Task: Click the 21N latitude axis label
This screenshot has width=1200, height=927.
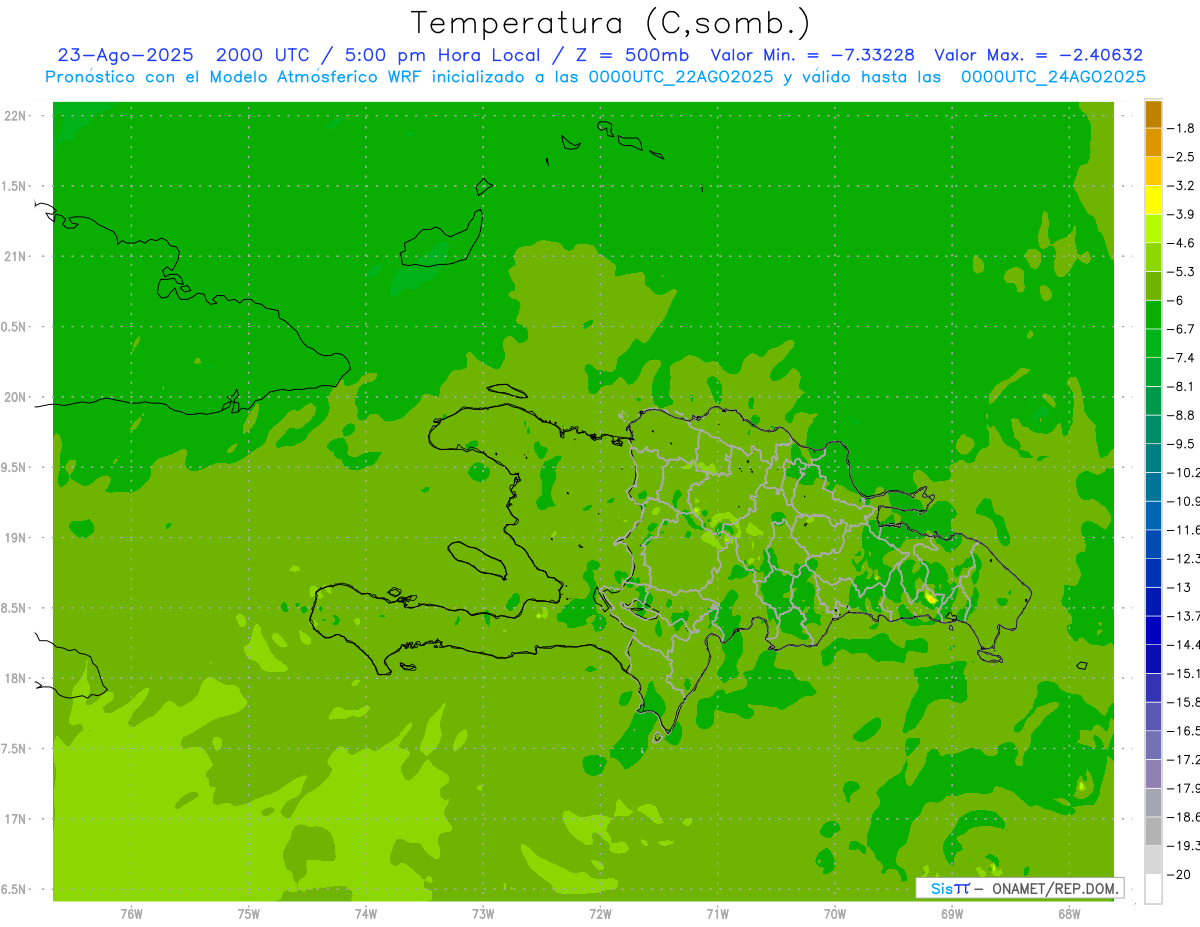Action: click(x=16, y=256)
